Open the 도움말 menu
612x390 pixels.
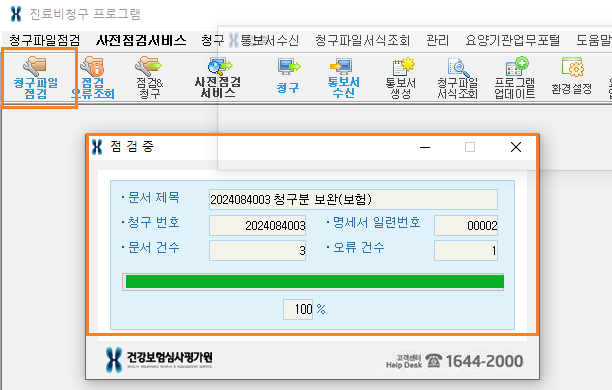tap(594, 40)
